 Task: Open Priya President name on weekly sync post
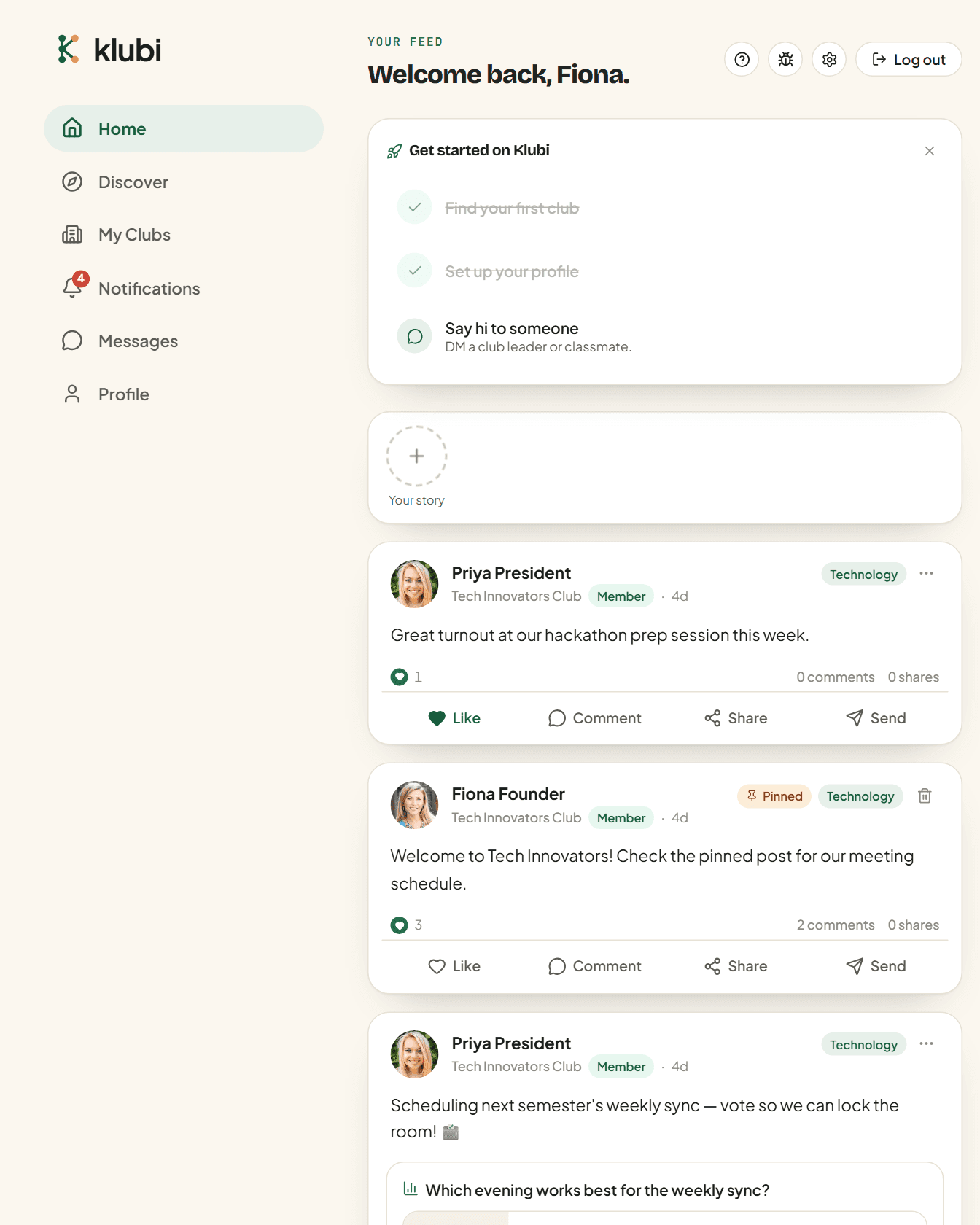pos(511,1043)
